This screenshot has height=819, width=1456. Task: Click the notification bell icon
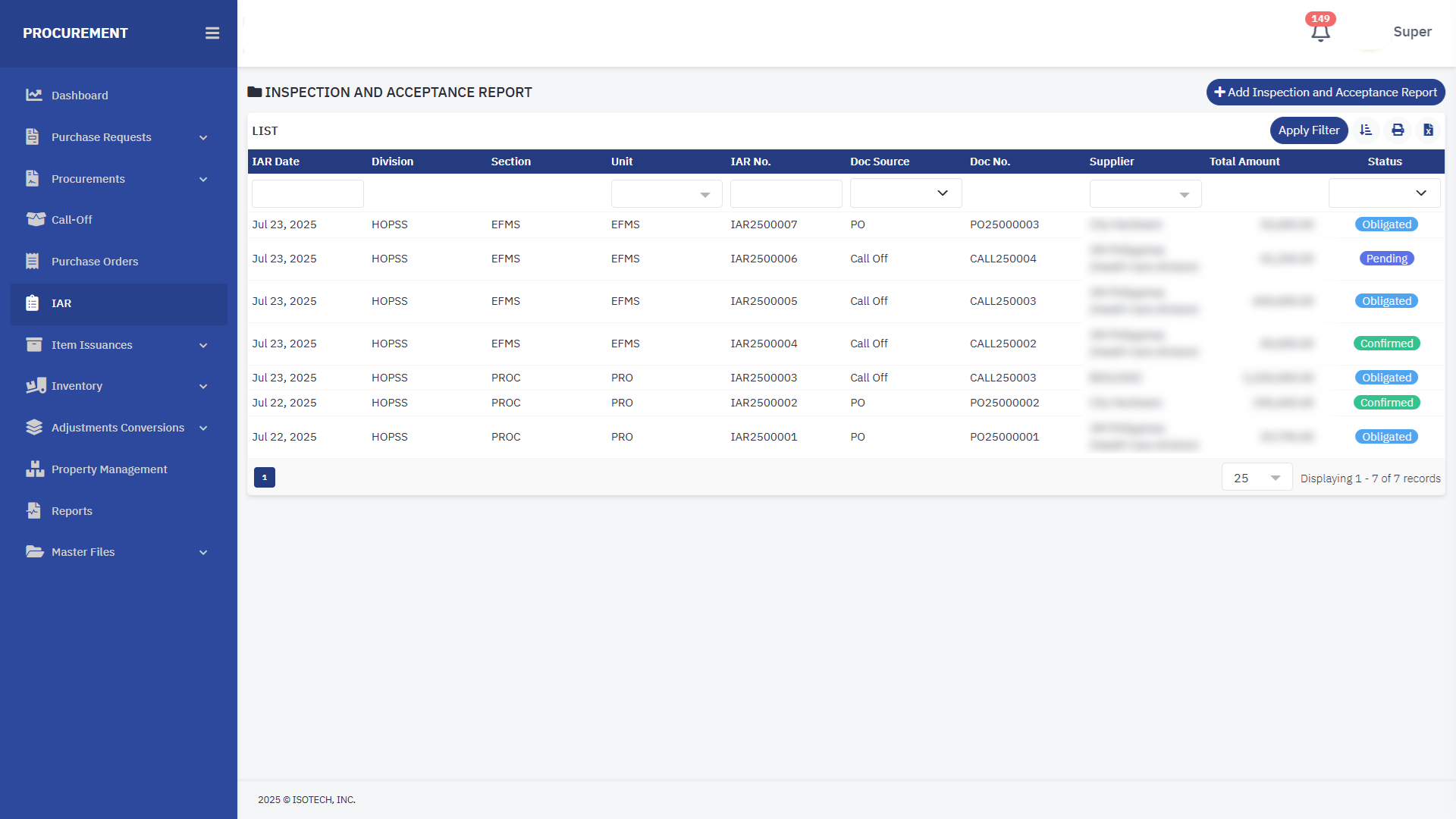pos(1320,33)
